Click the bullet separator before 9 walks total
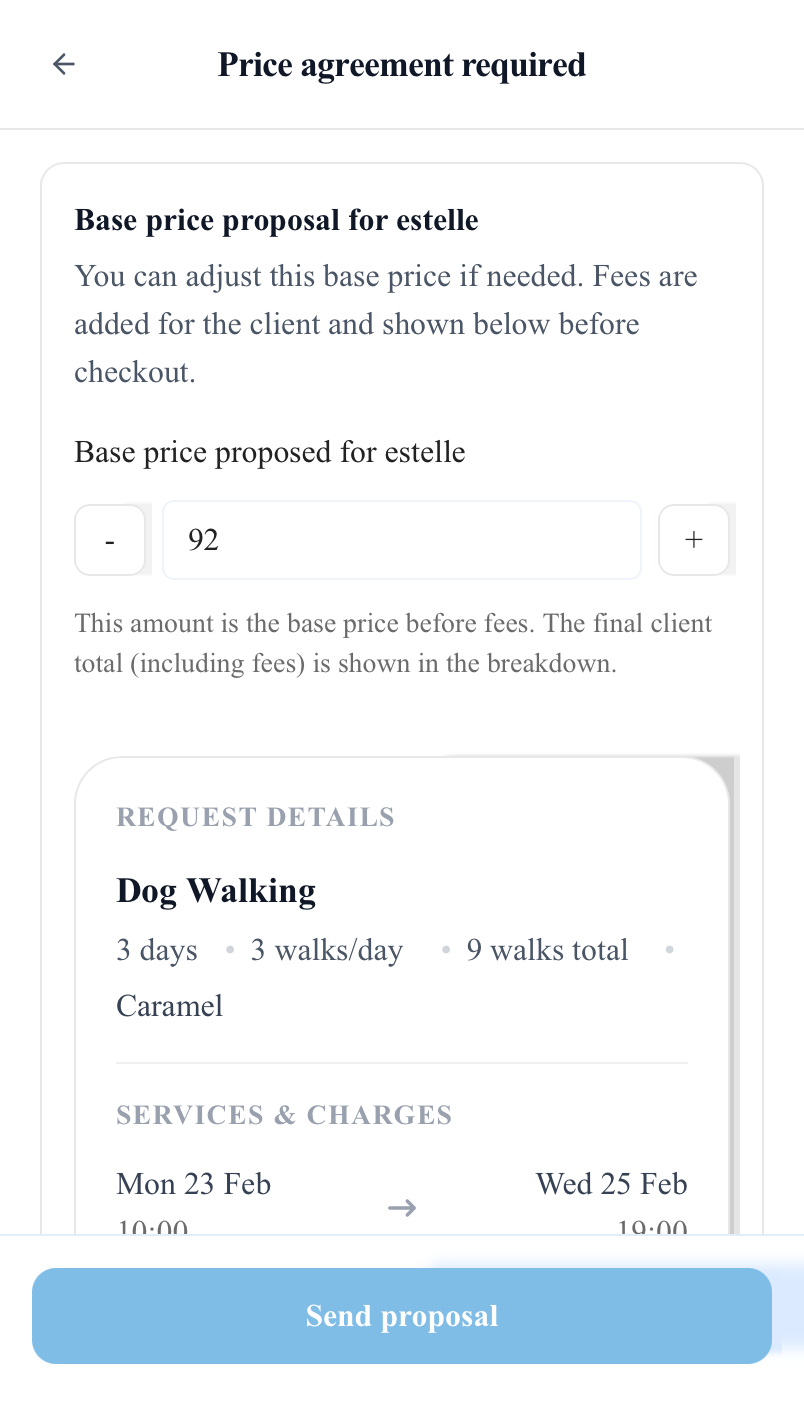The height and width of the screenshot is (1428, 804). (445, 948)
